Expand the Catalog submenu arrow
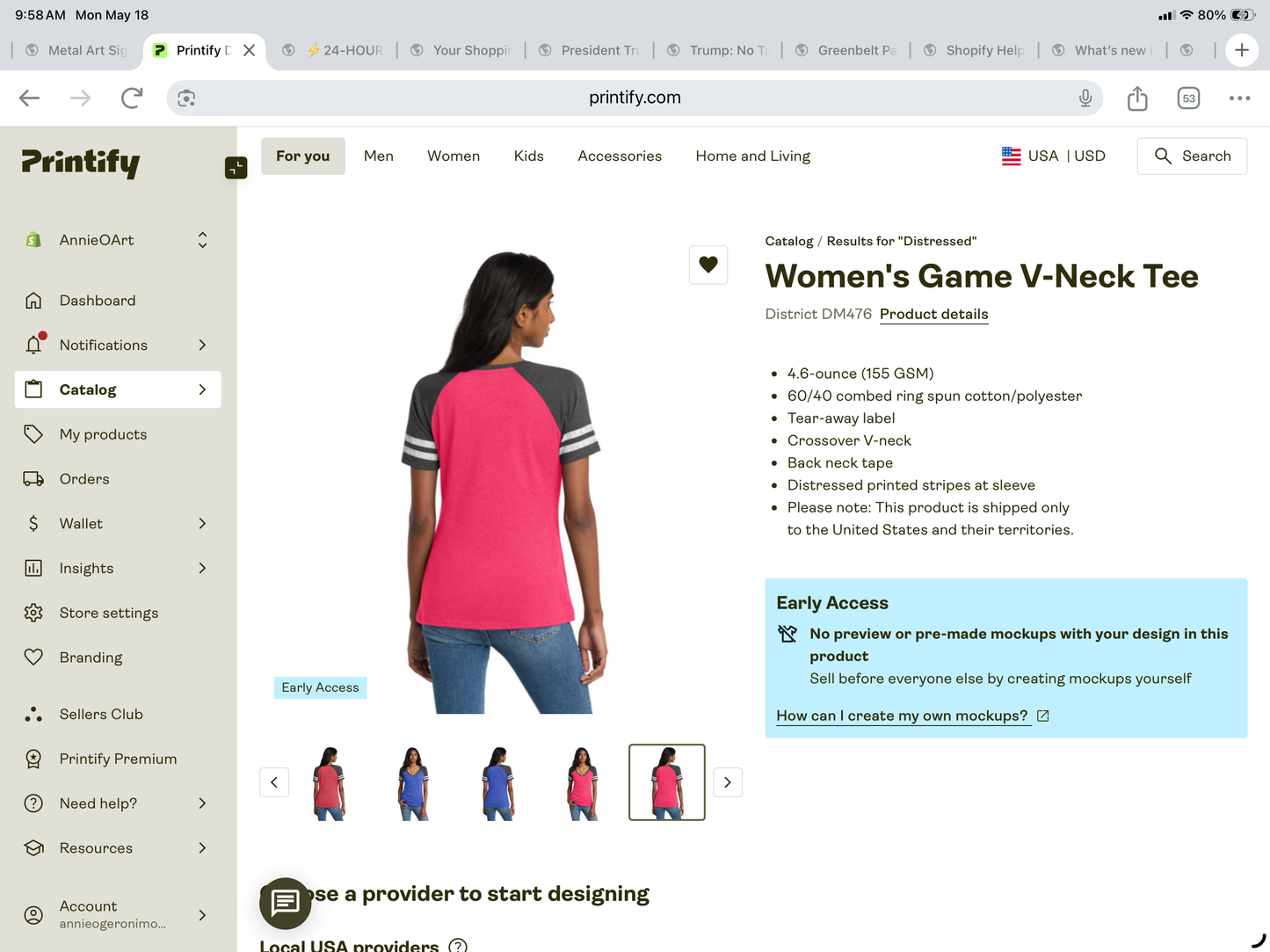This screenshot has height=952, width=1270. click(x=202, y=389)
